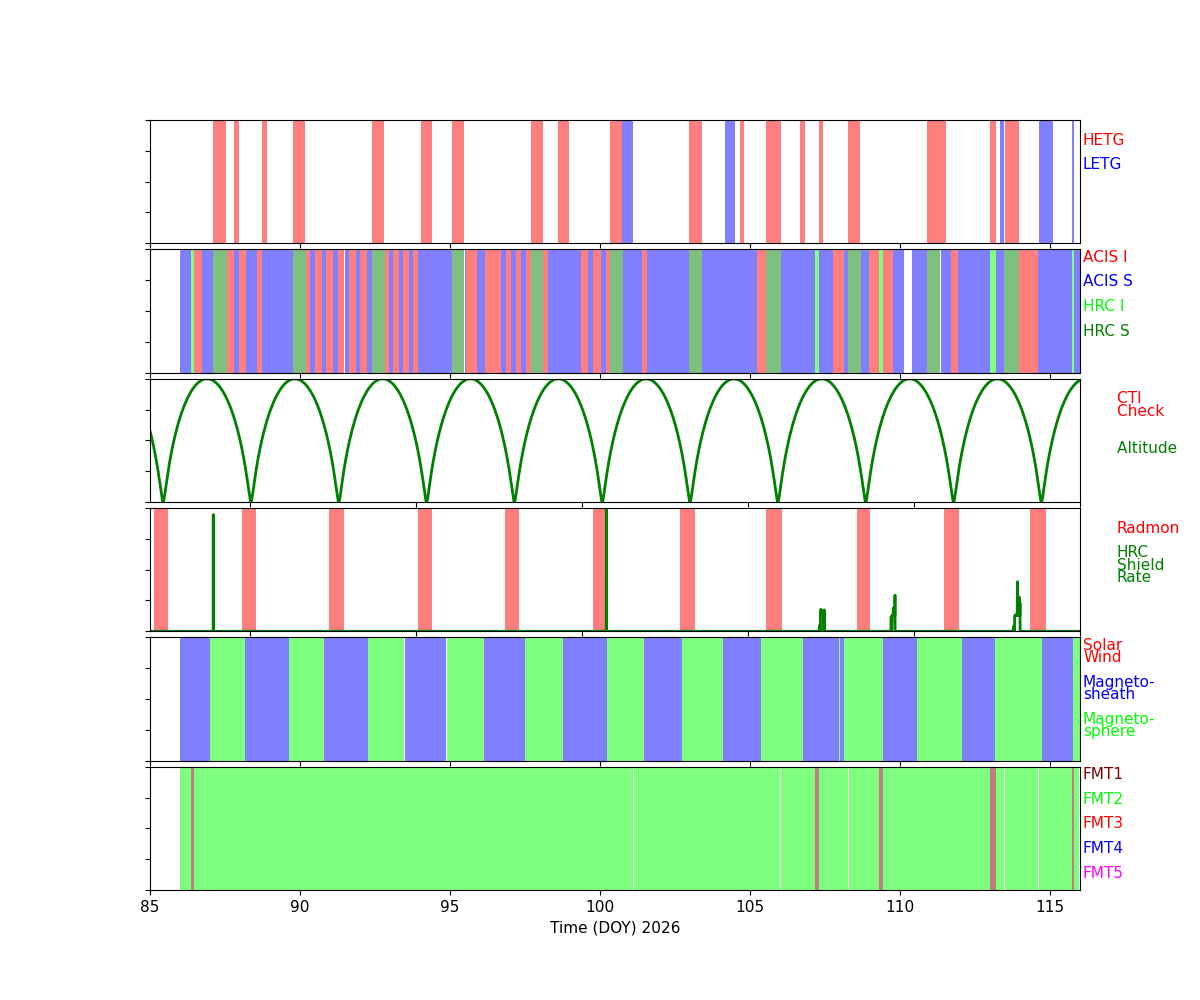Click the red CTI Check label
Screen dimensions: 1200x1000
click(1139, 404)
